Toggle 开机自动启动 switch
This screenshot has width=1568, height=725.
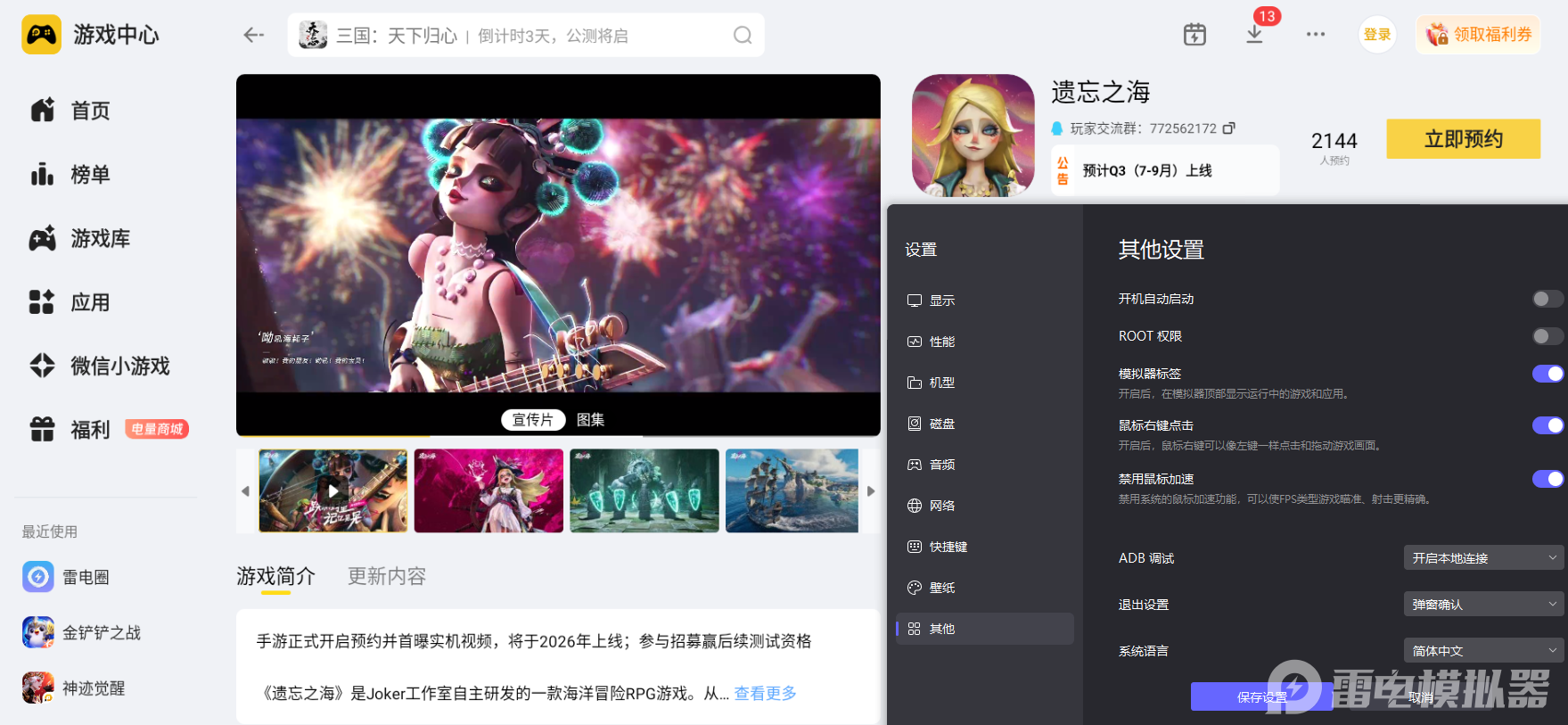click(x=1547, y=299)
